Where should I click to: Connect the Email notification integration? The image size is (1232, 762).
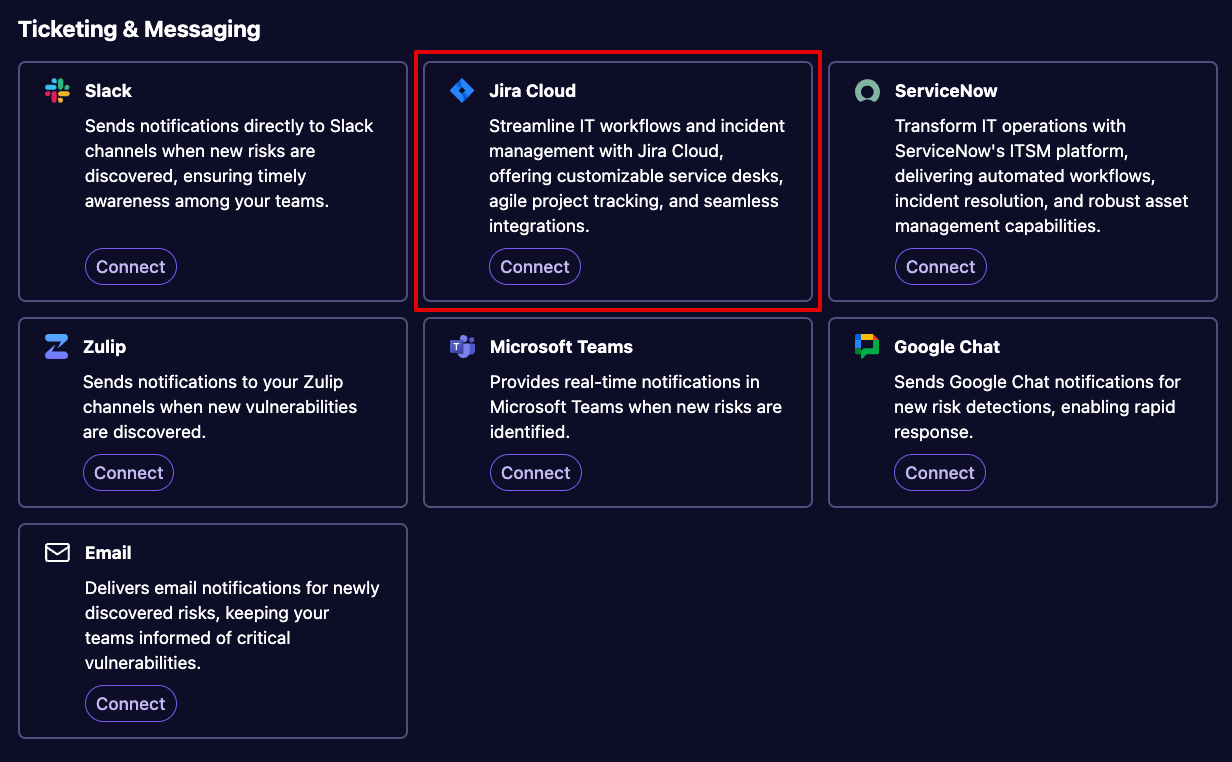click(130, 704)
